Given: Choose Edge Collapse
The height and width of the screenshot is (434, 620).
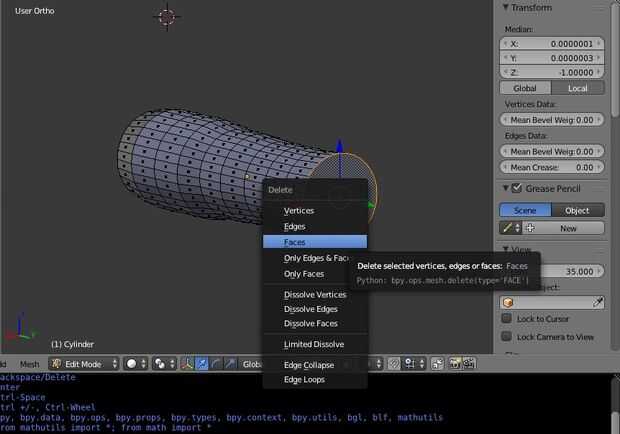Looking at the screenshot, I should pos(315,365).
